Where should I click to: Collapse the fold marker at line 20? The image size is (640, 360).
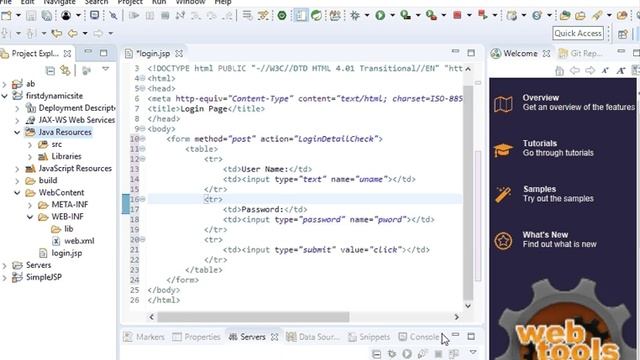[x=142, y=240]
